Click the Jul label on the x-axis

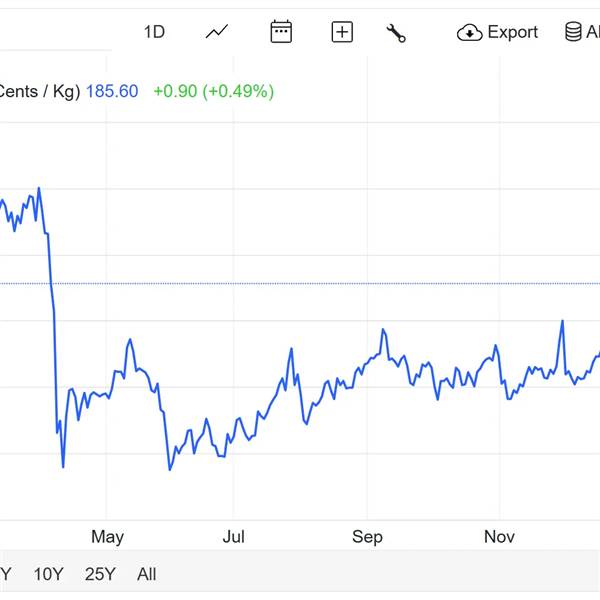(x=233, y=537)
